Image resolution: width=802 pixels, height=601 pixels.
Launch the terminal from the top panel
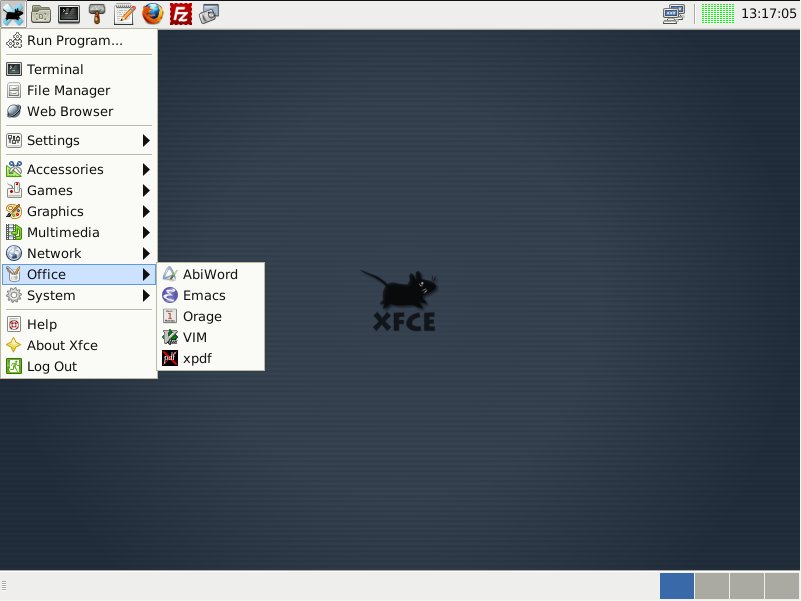(x=69, y=14)
